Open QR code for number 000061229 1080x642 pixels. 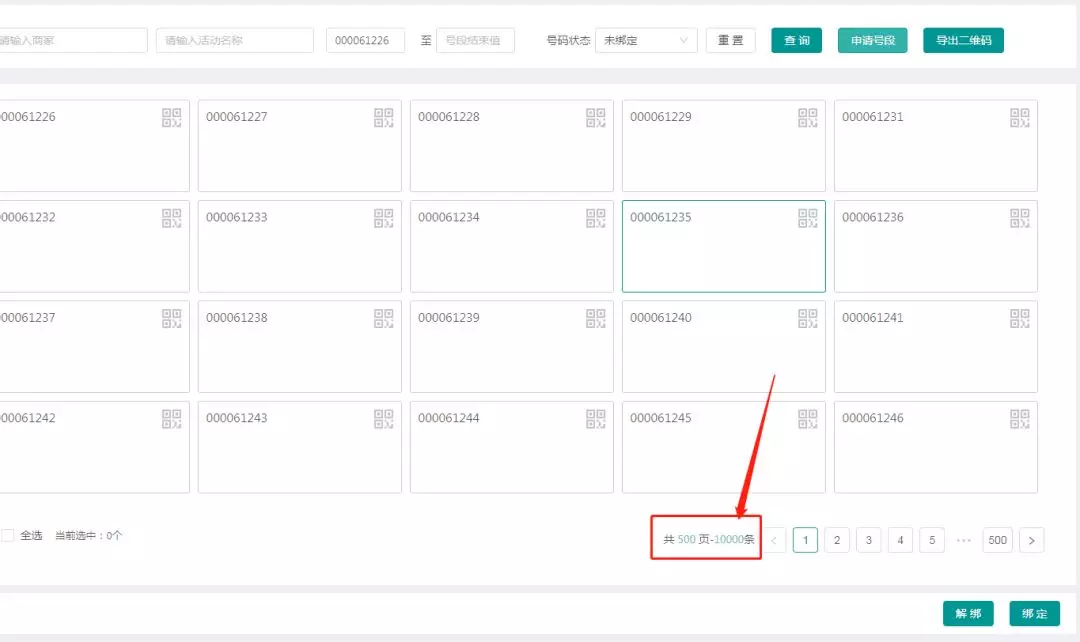pos(808,118)
